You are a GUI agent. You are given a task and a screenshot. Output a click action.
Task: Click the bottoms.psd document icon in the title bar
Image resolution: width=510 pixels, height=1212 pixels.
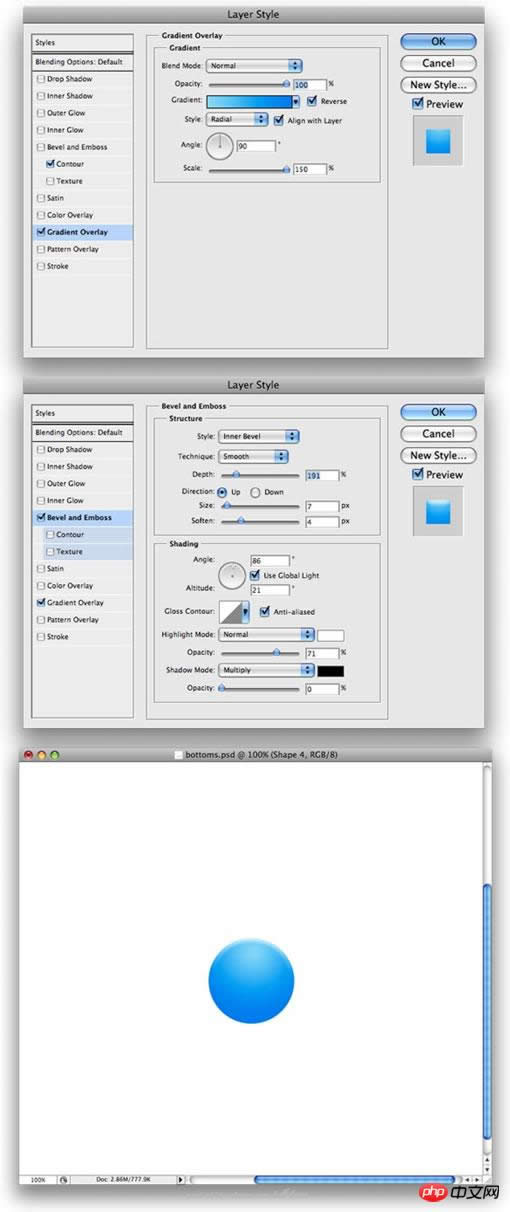pos(179,753)
